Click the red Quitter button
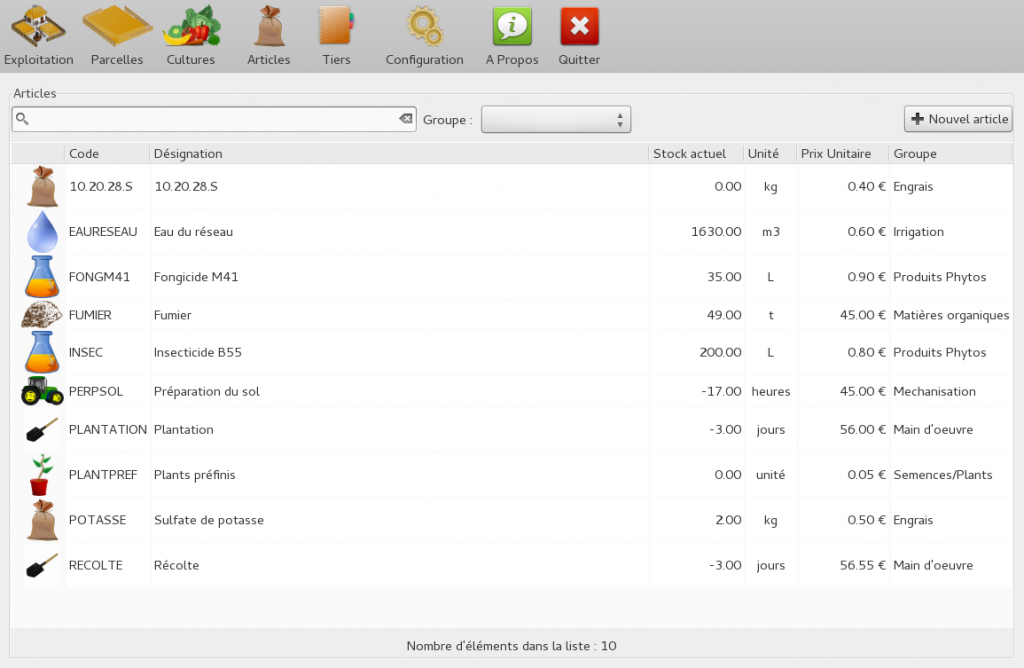This screenshot has width=1024, height=668. pos(579,36)
